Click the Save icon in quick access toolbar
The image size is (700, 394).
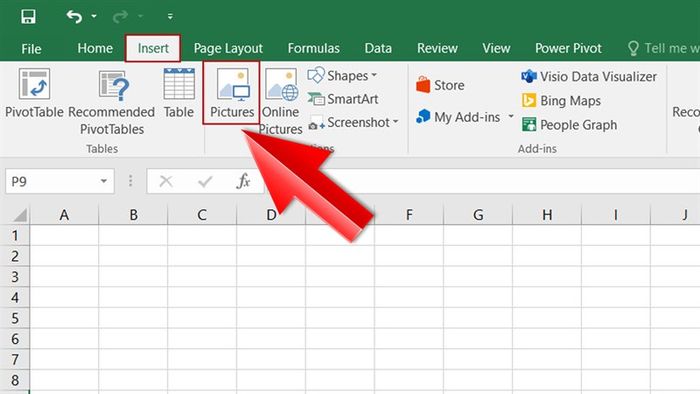pos(28,17)
